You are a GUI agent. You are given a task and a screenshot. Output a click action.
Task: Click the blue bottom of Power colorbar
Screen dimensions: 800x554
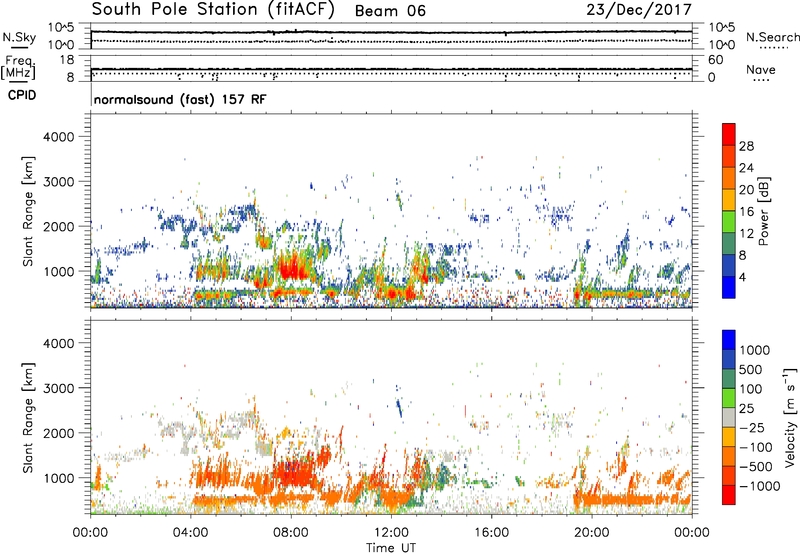pyautogui.click(x=729, y=287)
